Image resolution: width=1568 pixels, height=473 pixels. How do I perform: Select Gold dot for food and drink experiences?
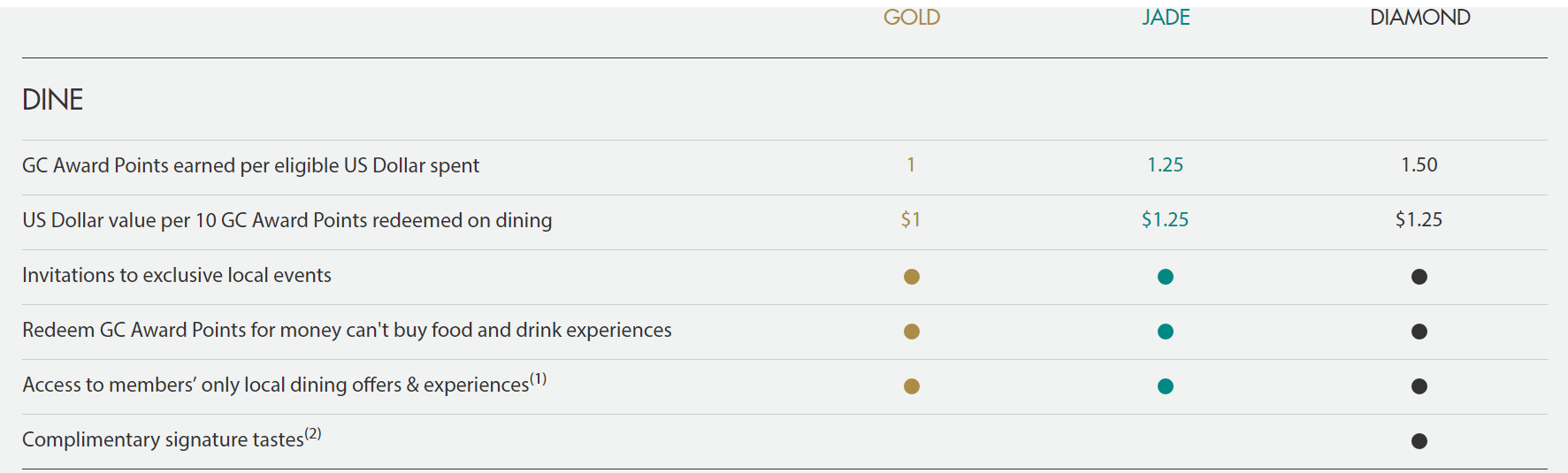coord(912,332)
